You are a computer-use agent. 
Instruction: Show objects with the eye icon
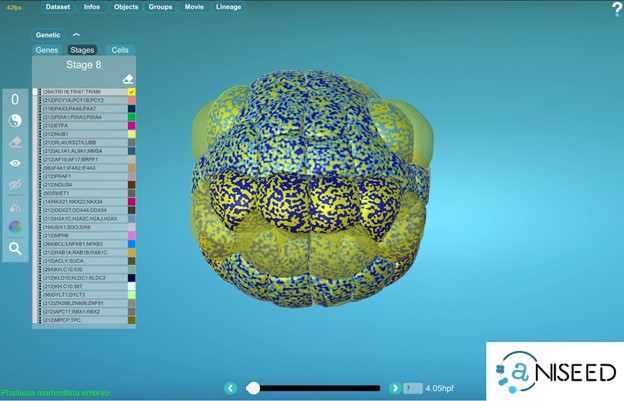point(15,163)
